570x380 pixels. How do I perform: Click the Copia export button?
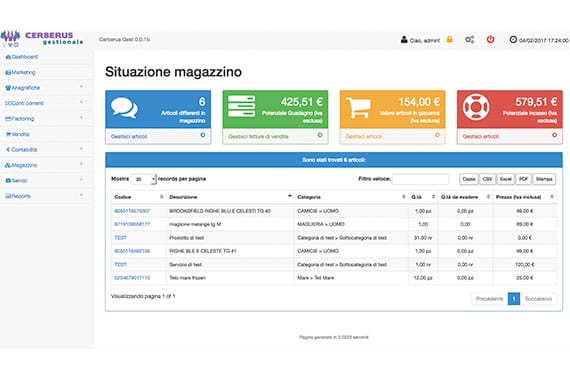point(469,179)
